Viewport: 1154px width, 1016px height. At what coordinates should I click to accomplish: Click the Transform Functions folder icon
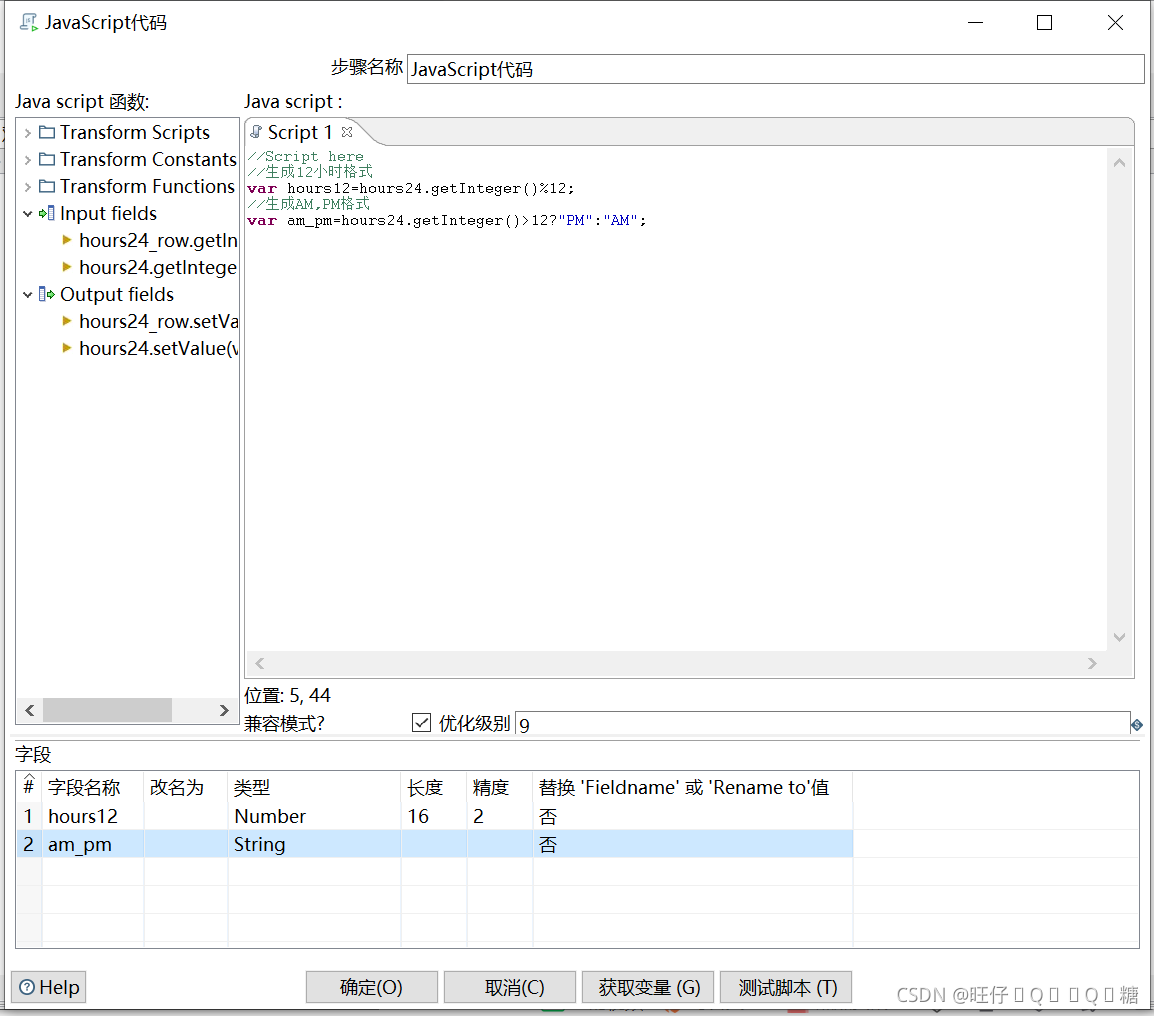point(47,186)
